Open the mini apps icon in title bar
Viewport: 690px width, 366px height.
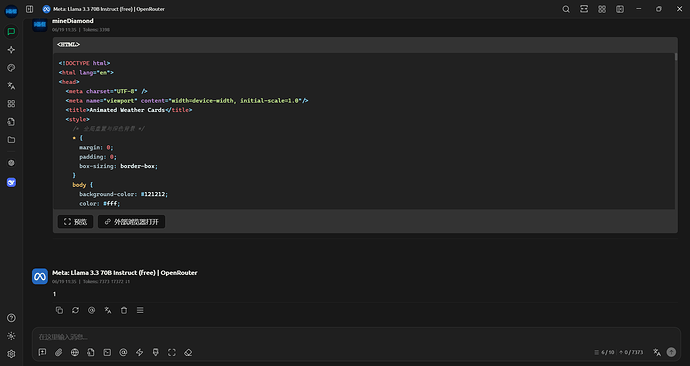[x=602, y=9]
